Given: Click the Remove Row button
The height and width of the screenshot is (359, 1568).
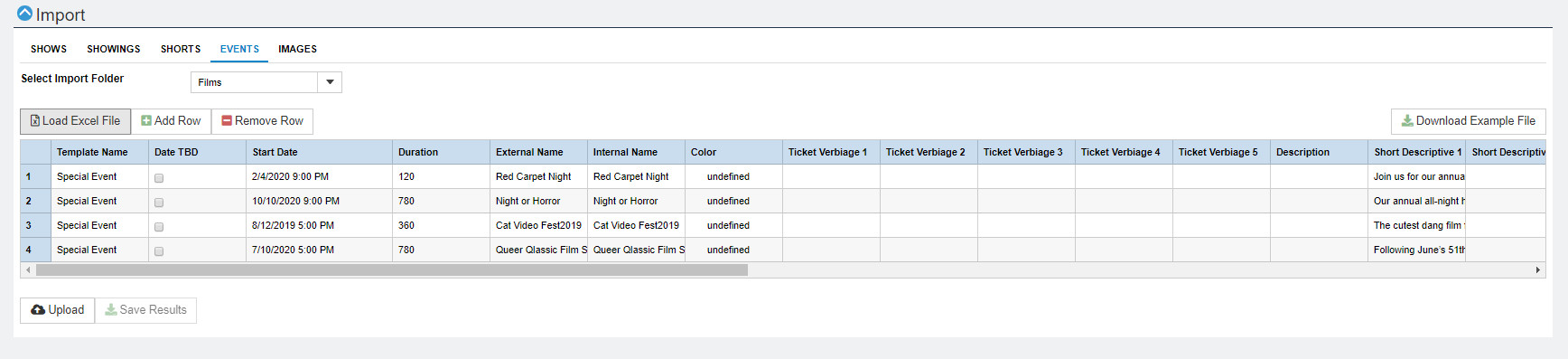Looking at the screenshot, I should click(263, 121).
